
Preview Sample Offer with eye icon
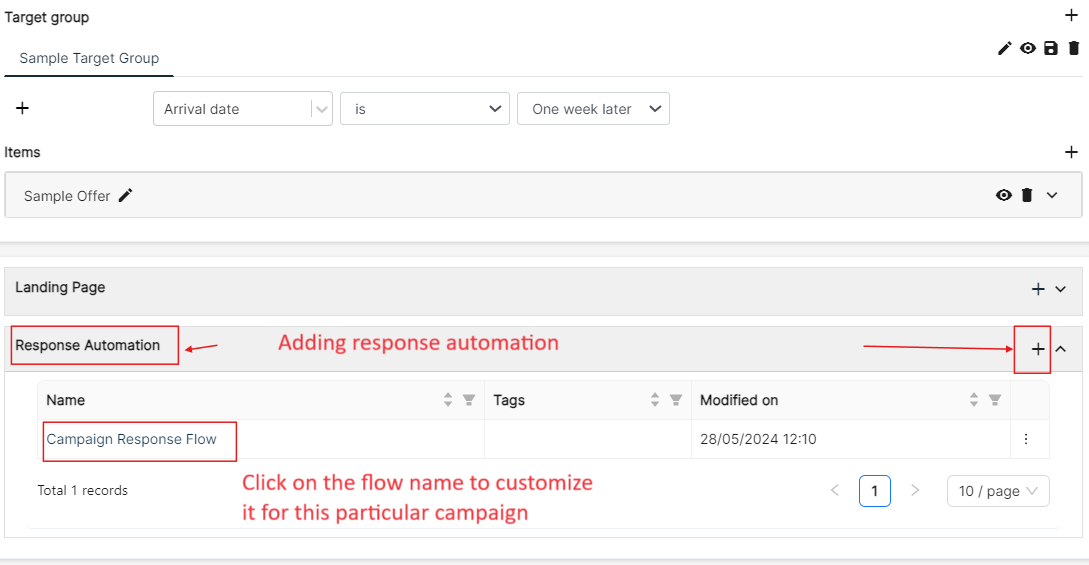click(1004, 195)
